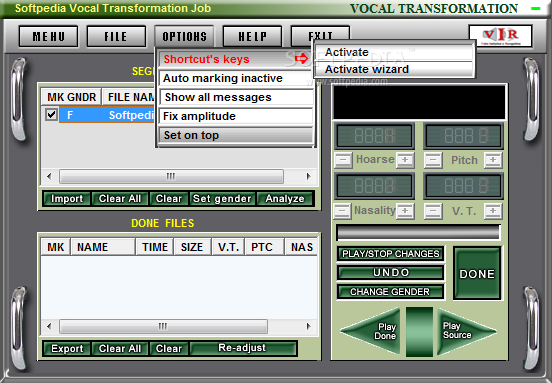Screen dimensions: 552x383
Task: Click TIME column header in Done Files
Action: click(155, 247)
